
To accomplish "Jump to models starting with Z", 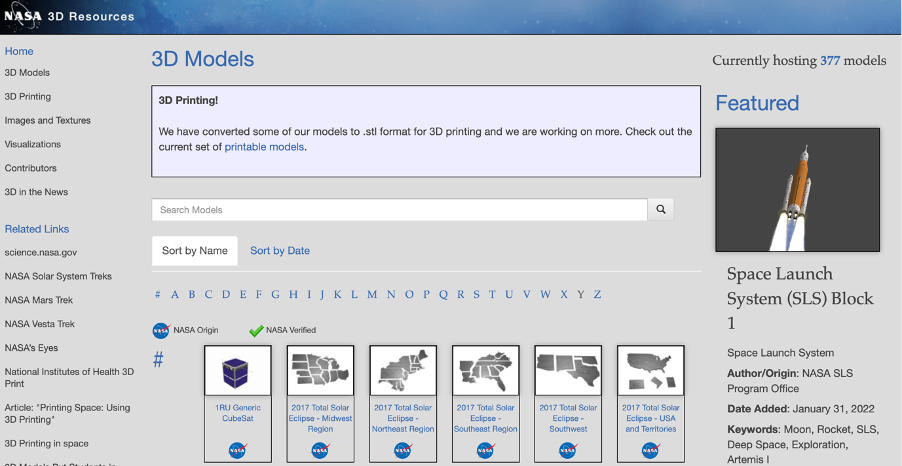I will 598,295.
